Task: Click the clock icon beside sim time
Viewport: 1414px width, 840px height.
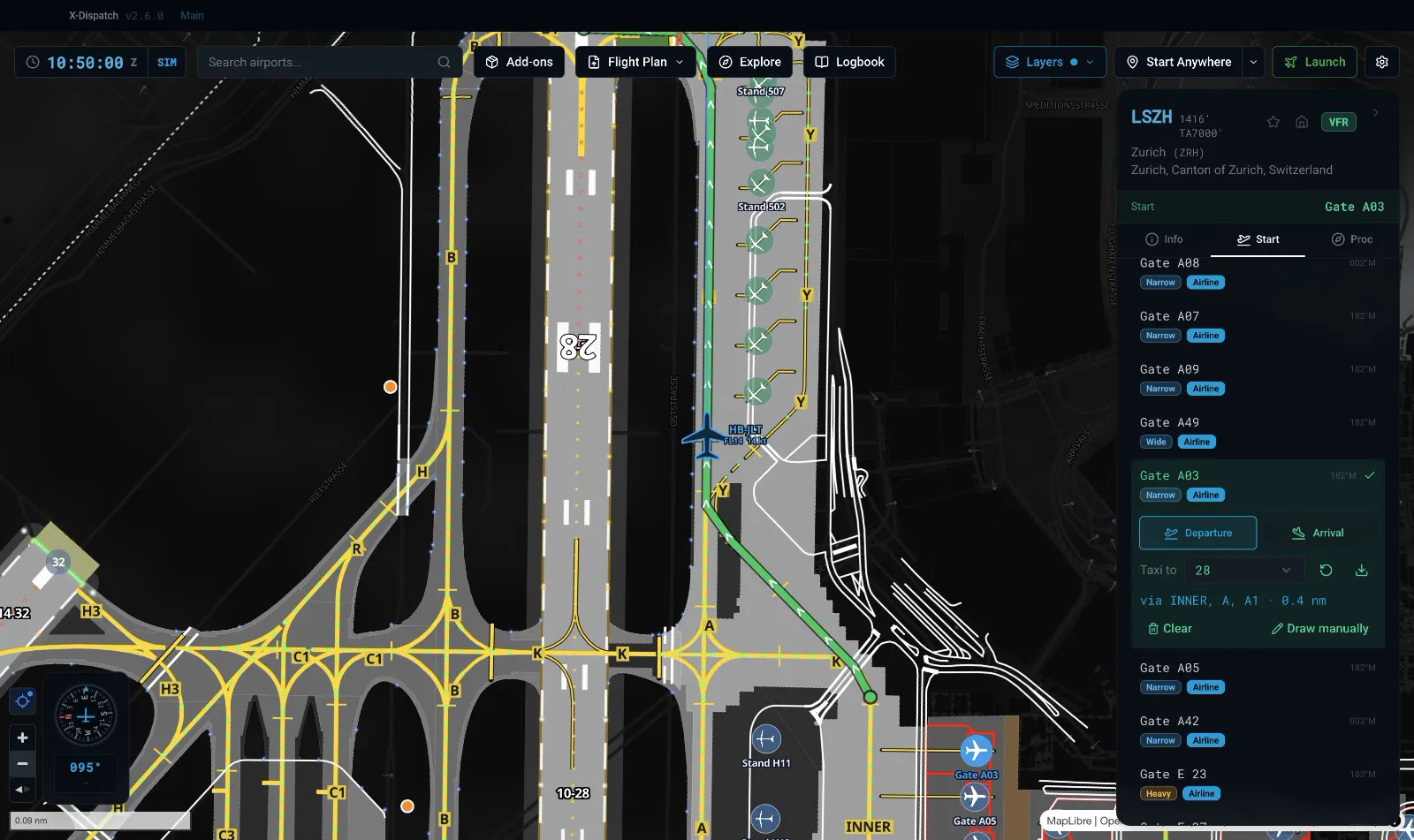Action: (33, 63)
